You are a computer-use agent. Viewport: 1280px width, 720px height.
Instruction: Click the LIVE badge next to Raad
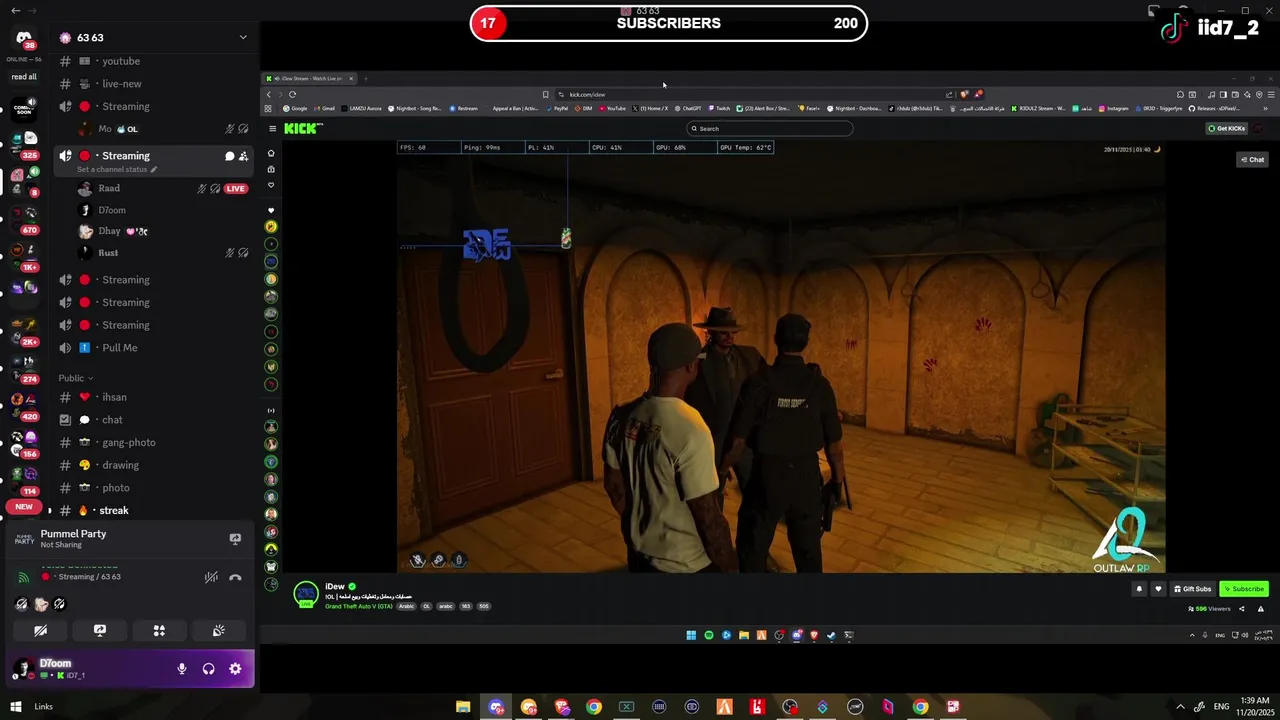click(x=236, y=188)
